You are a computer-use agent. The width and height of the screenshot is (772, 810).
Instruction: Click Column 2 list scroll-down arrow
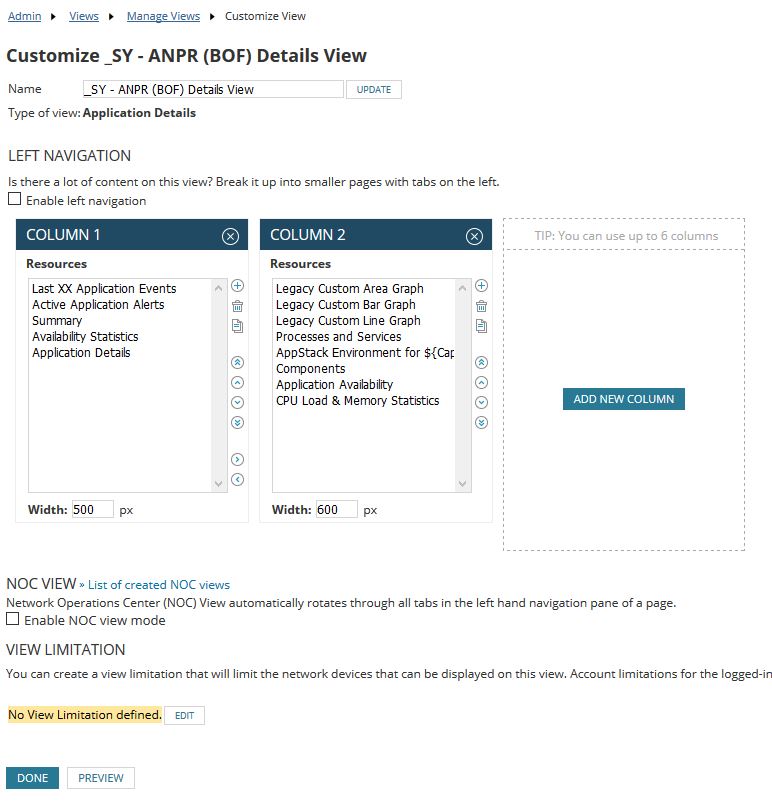pos(462,484)
